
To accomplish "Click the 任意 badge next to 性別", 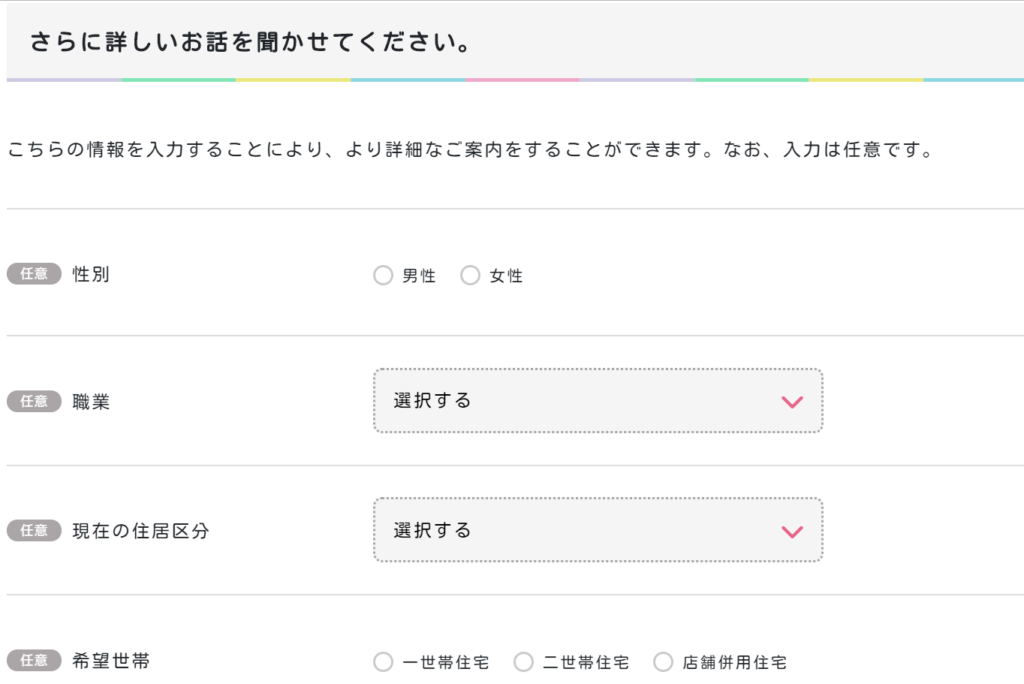I will (x=34, y=274).
